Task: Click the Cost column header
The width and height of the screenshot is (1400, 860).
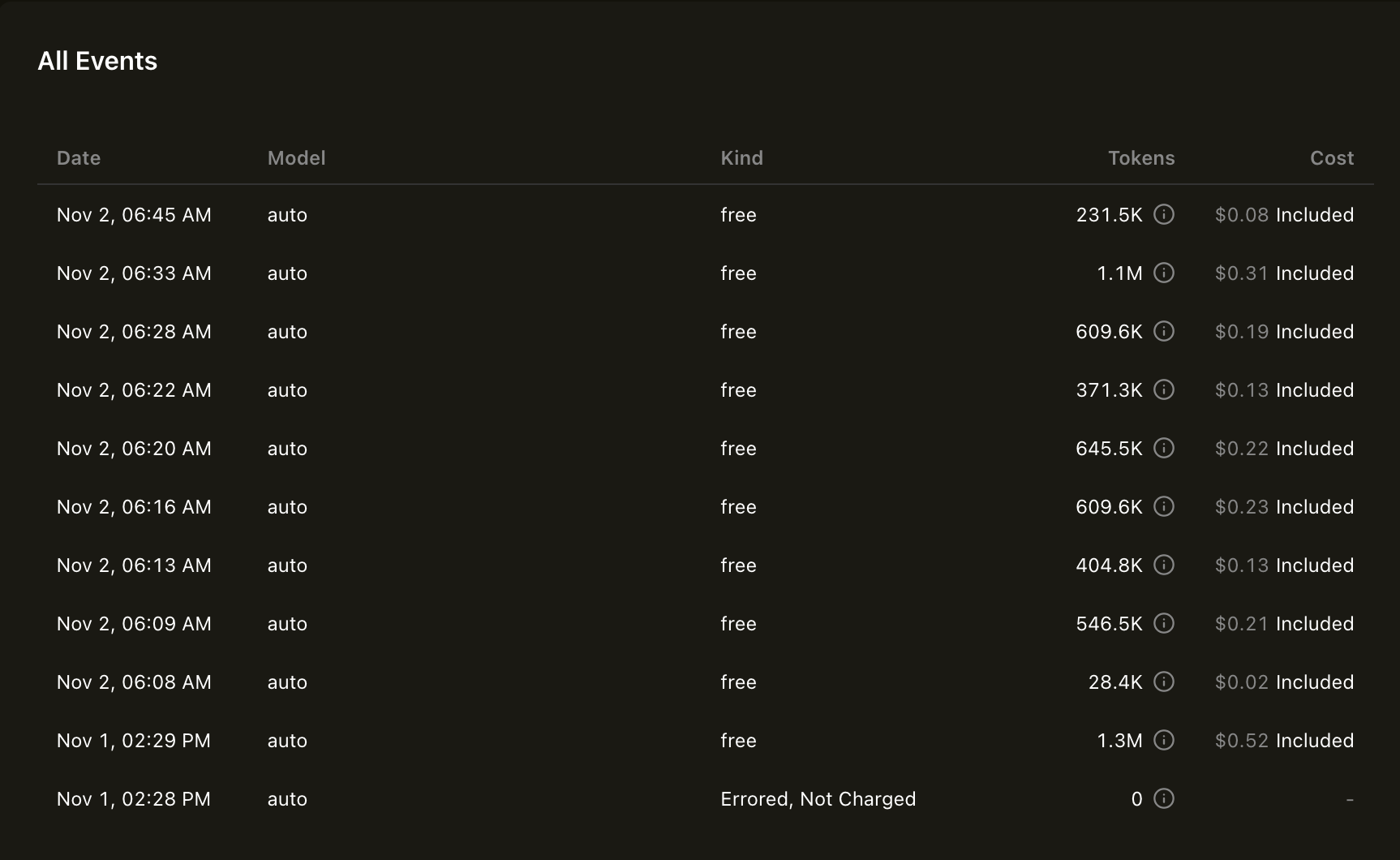Action: tap(1331, 158)
